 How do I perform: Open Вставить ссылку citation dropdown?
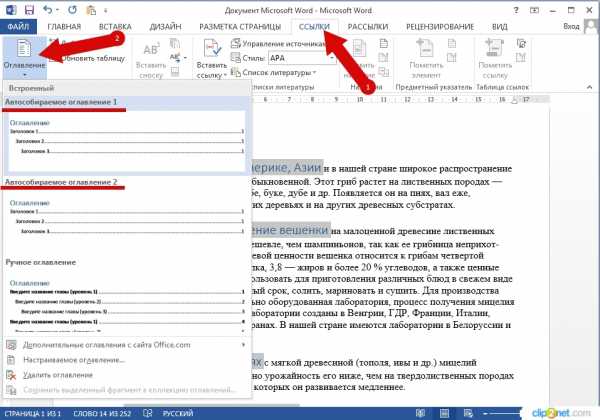pos(212,59)
